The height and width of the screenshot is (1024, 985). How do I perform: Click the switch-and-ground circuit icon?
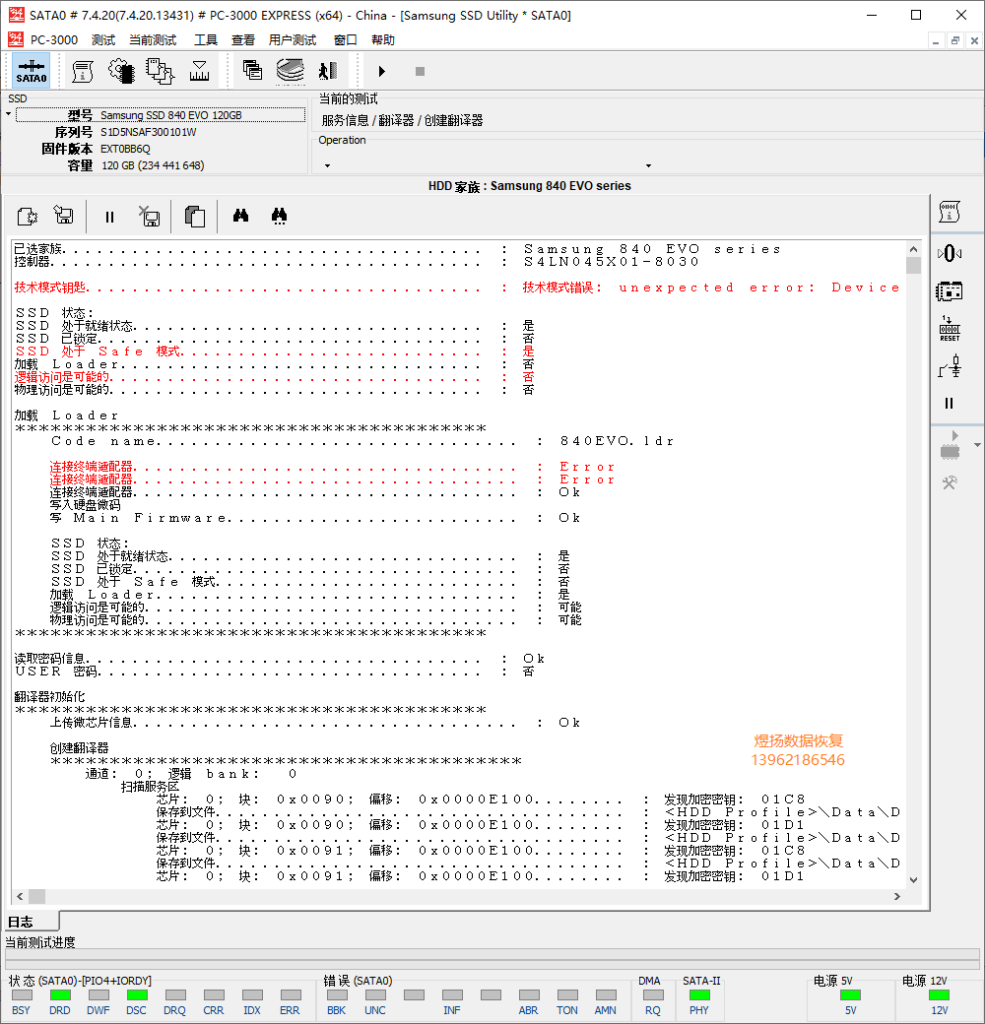click(950, 366)
